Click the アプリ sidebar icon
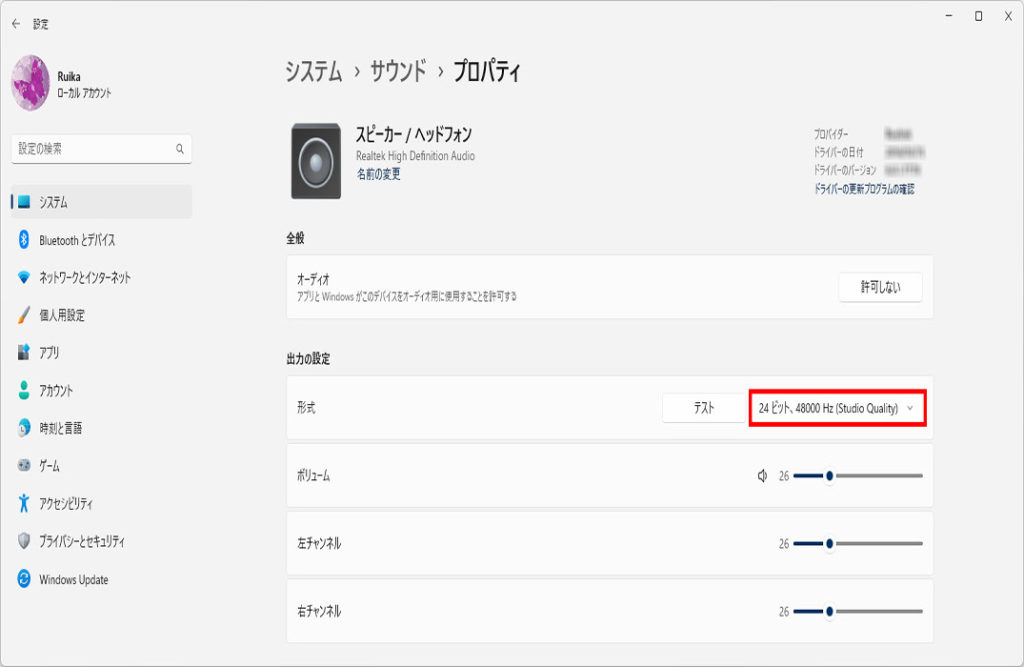This screenshot has height=667, width=1024. pyautogui.click(x=24, y=353)
